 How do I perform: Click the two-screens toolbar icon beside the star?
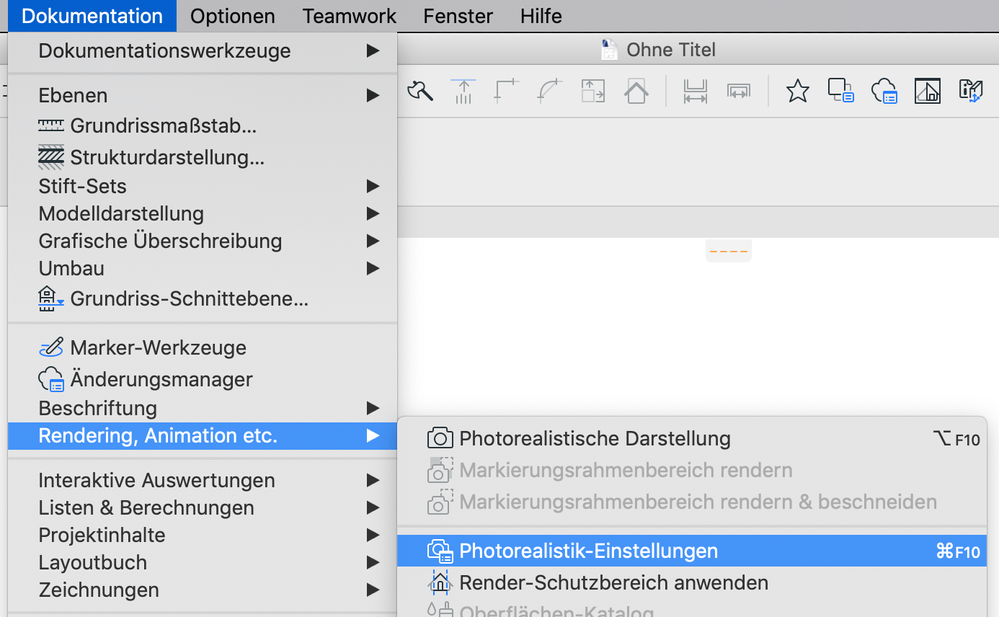pos(840,92)
